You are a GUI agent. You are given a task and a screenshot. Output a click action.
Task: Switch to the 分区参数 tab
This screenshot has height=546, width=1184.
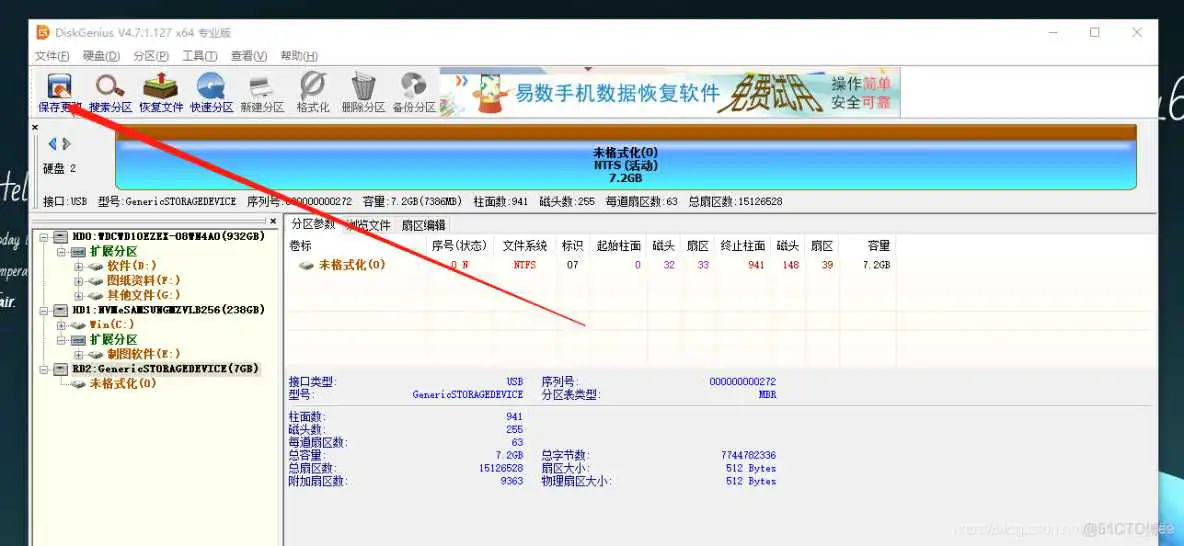click(313, 224)
